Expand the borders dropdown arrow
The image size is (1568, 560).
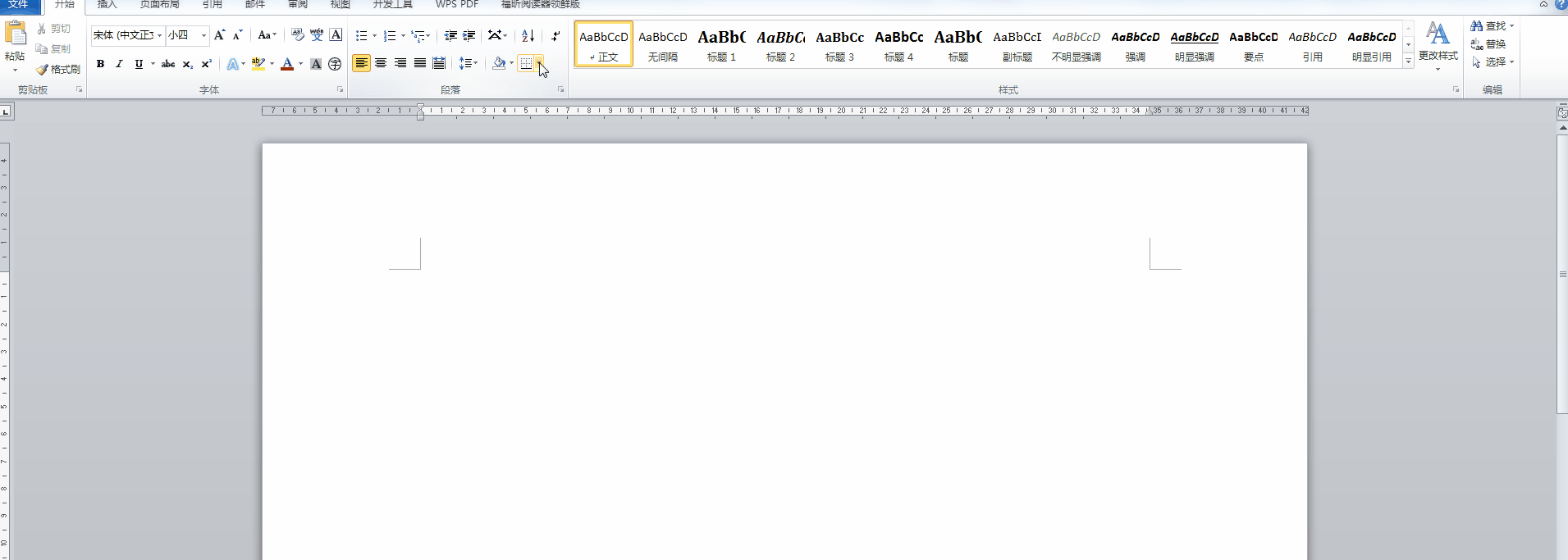(x=540, y=63)
